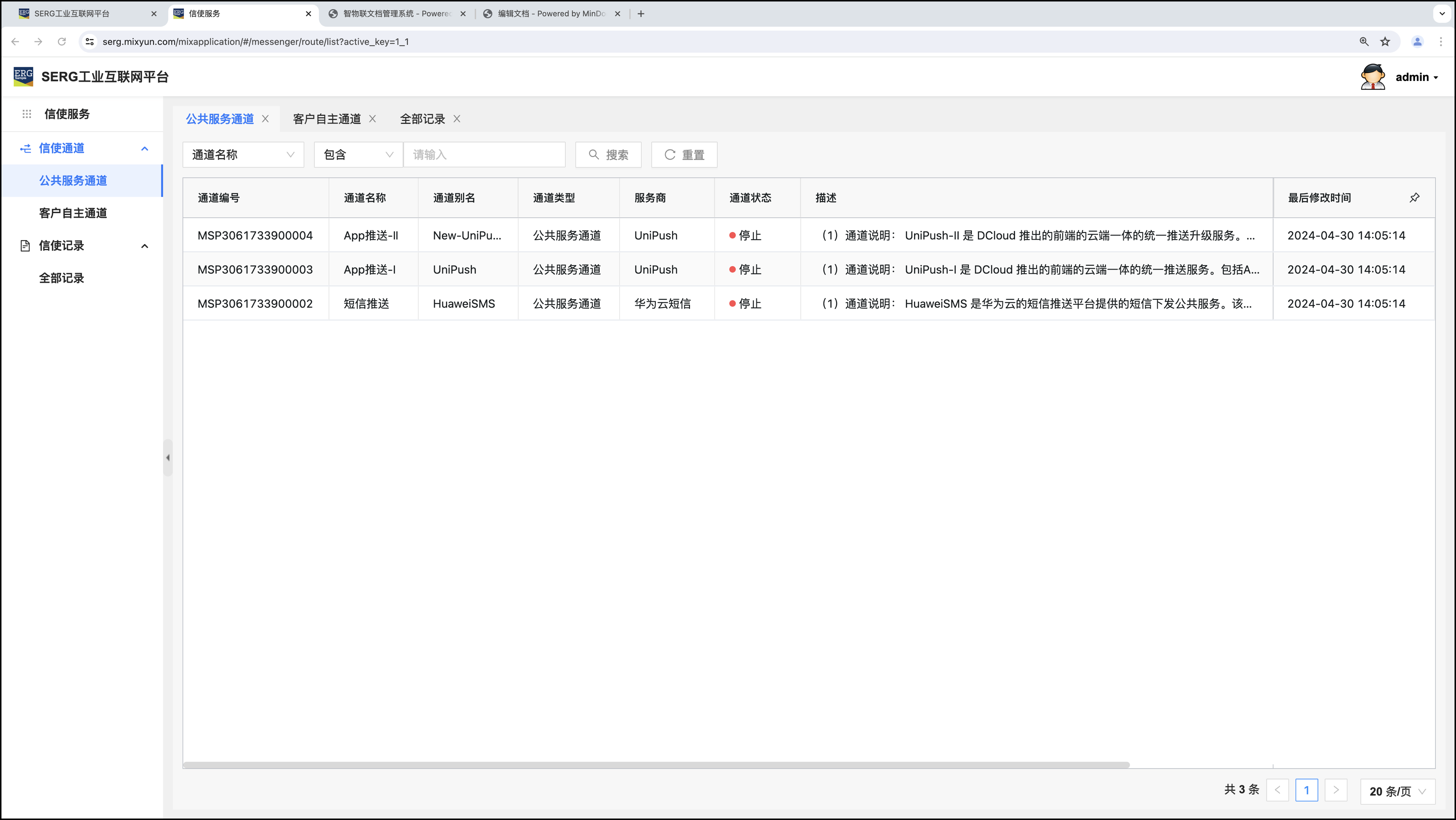Switch to the 客户自主通道 tab
This screenshot has width=1456, height=820.
pos(327,119)
